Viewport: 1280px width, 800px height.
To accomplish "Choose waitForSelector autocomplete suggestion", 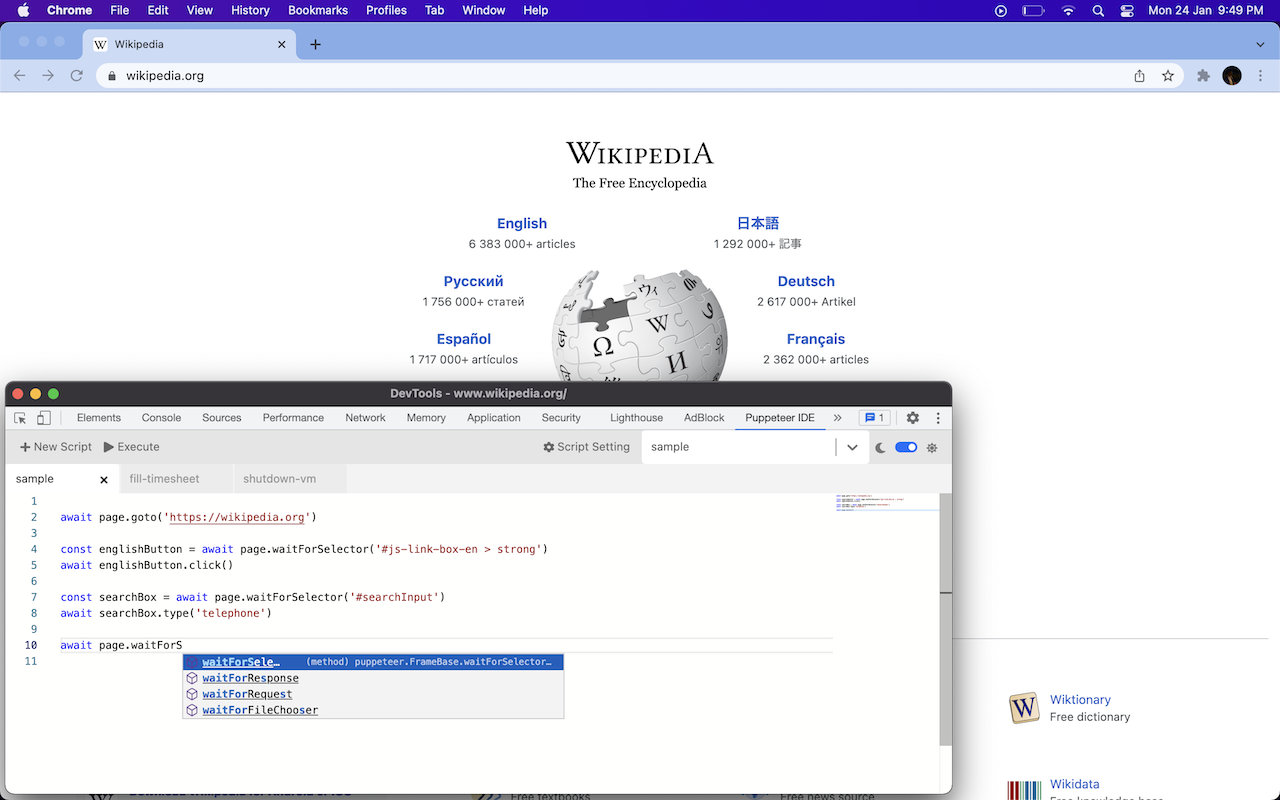I will pos(373,662).
